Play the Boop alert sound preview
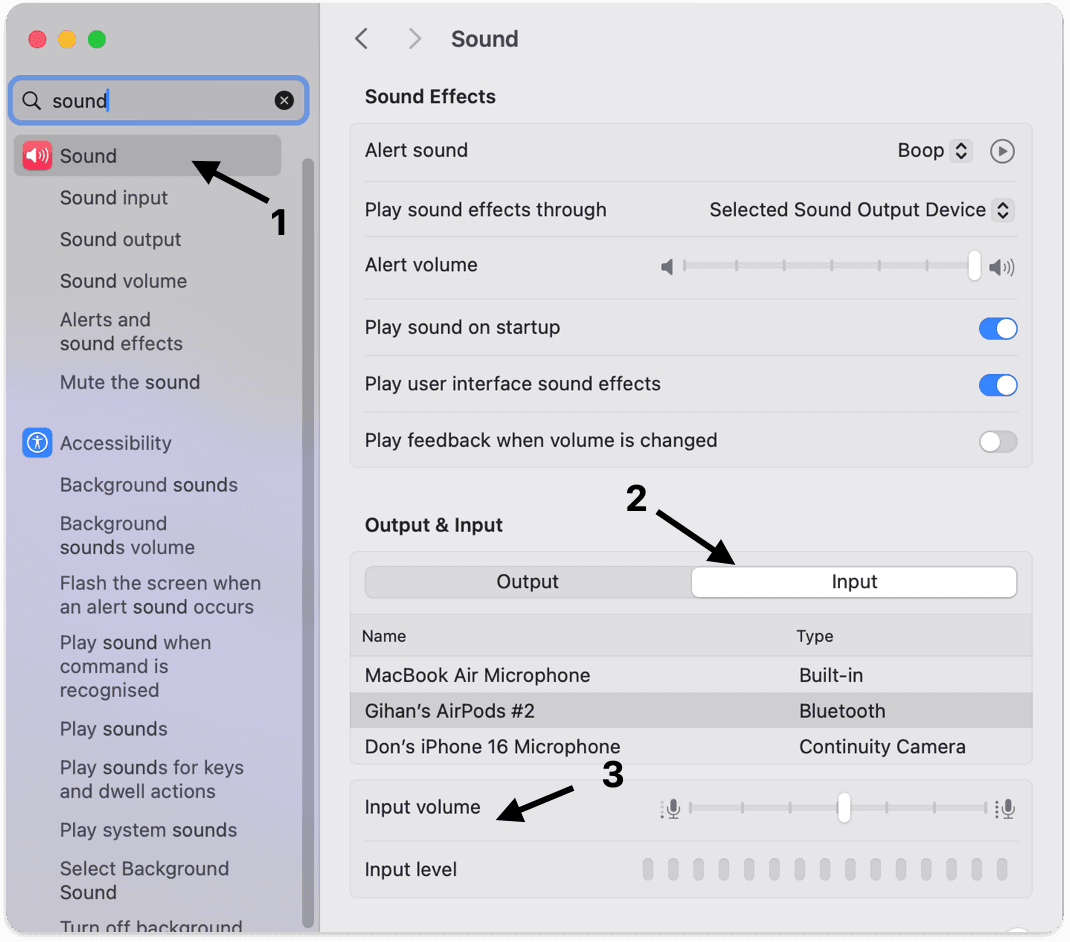 1002,151
